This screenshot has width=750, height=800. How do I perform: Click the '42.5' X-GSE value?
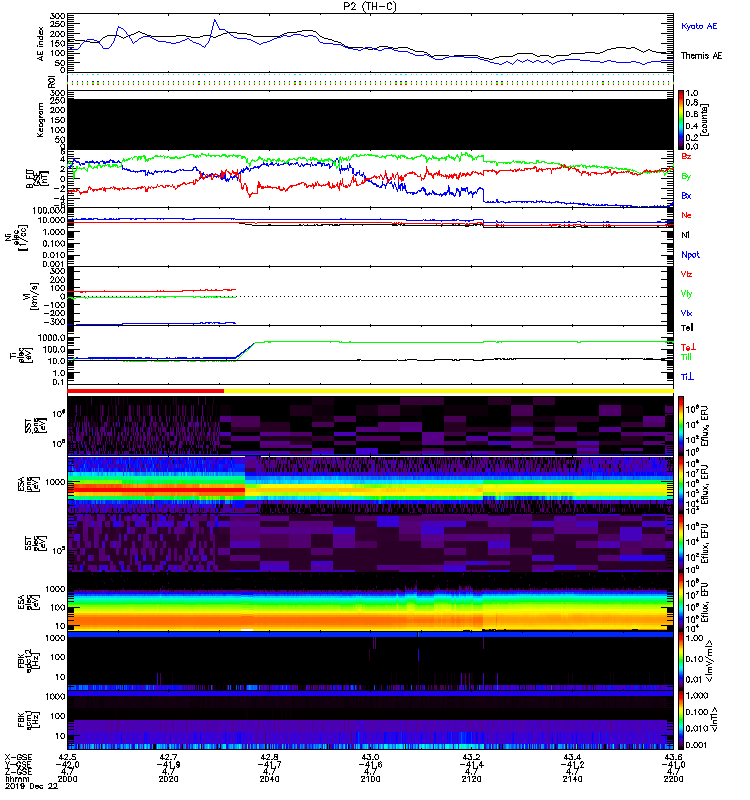point(67,757)
